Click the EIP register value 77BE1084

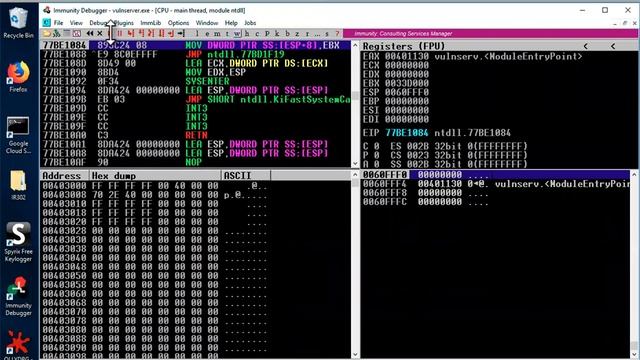[x=407, y=133]
